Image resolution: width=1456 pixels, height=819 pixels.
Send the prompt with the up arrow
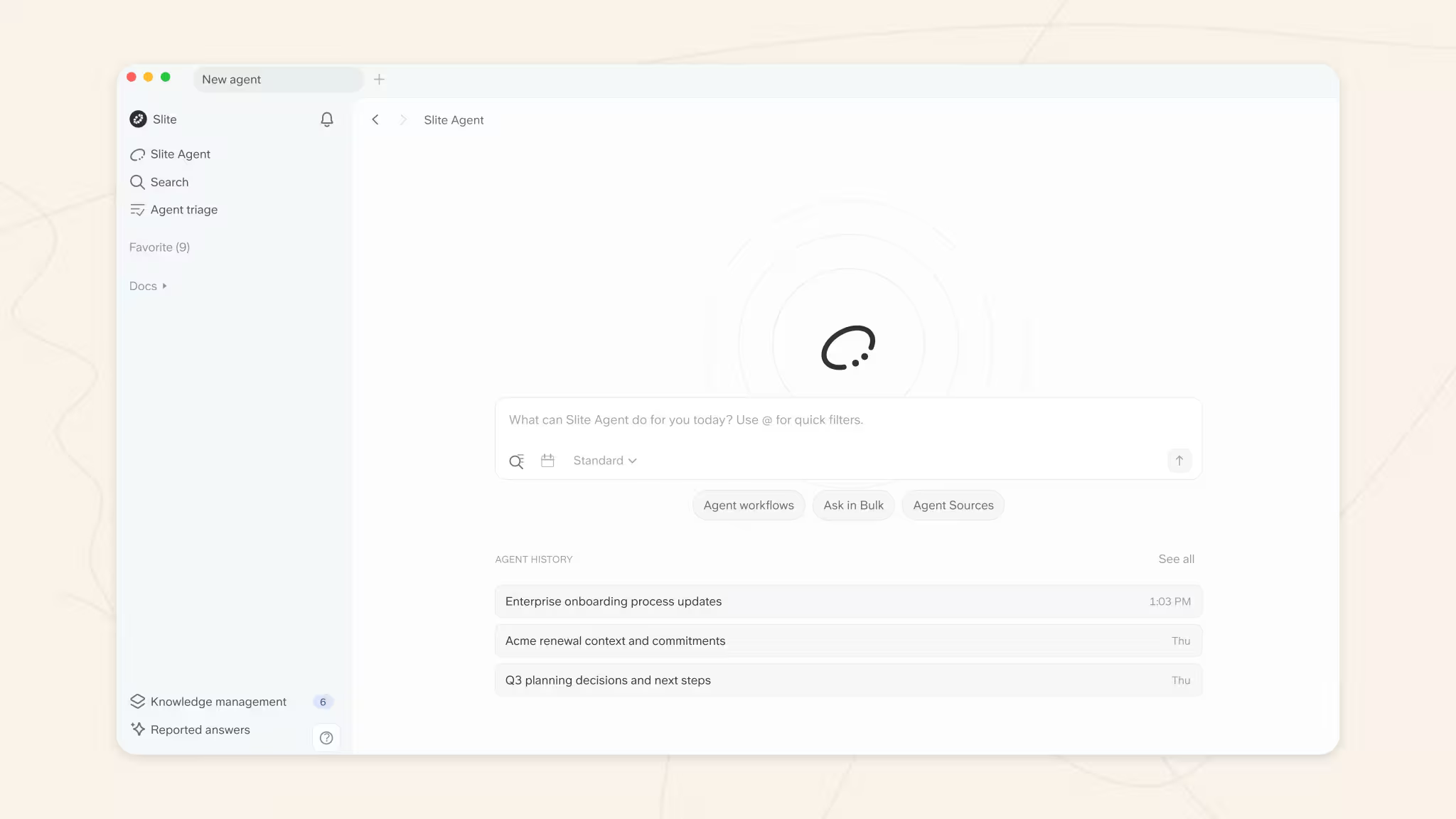coord(1179,461)
